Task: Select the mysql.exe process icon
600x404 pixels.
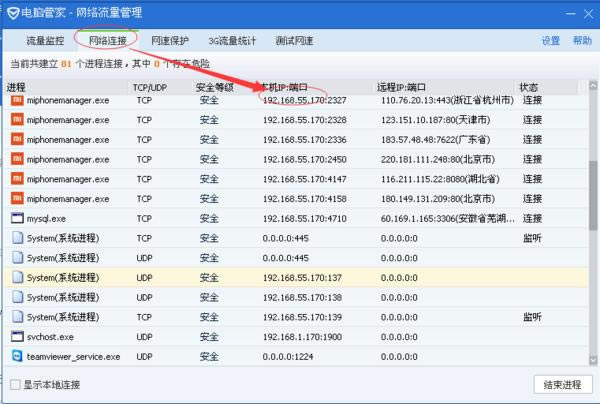Action: [x=16, y=218]
